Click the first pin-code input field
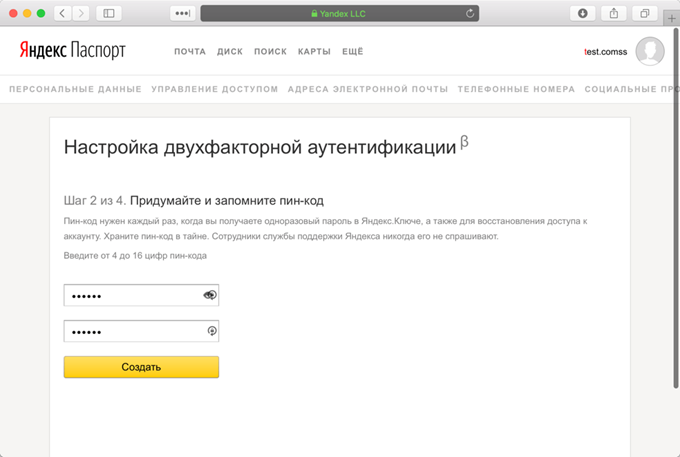This screenshot has width=680, height=457. pyautogui.click(x=141, y=295)
